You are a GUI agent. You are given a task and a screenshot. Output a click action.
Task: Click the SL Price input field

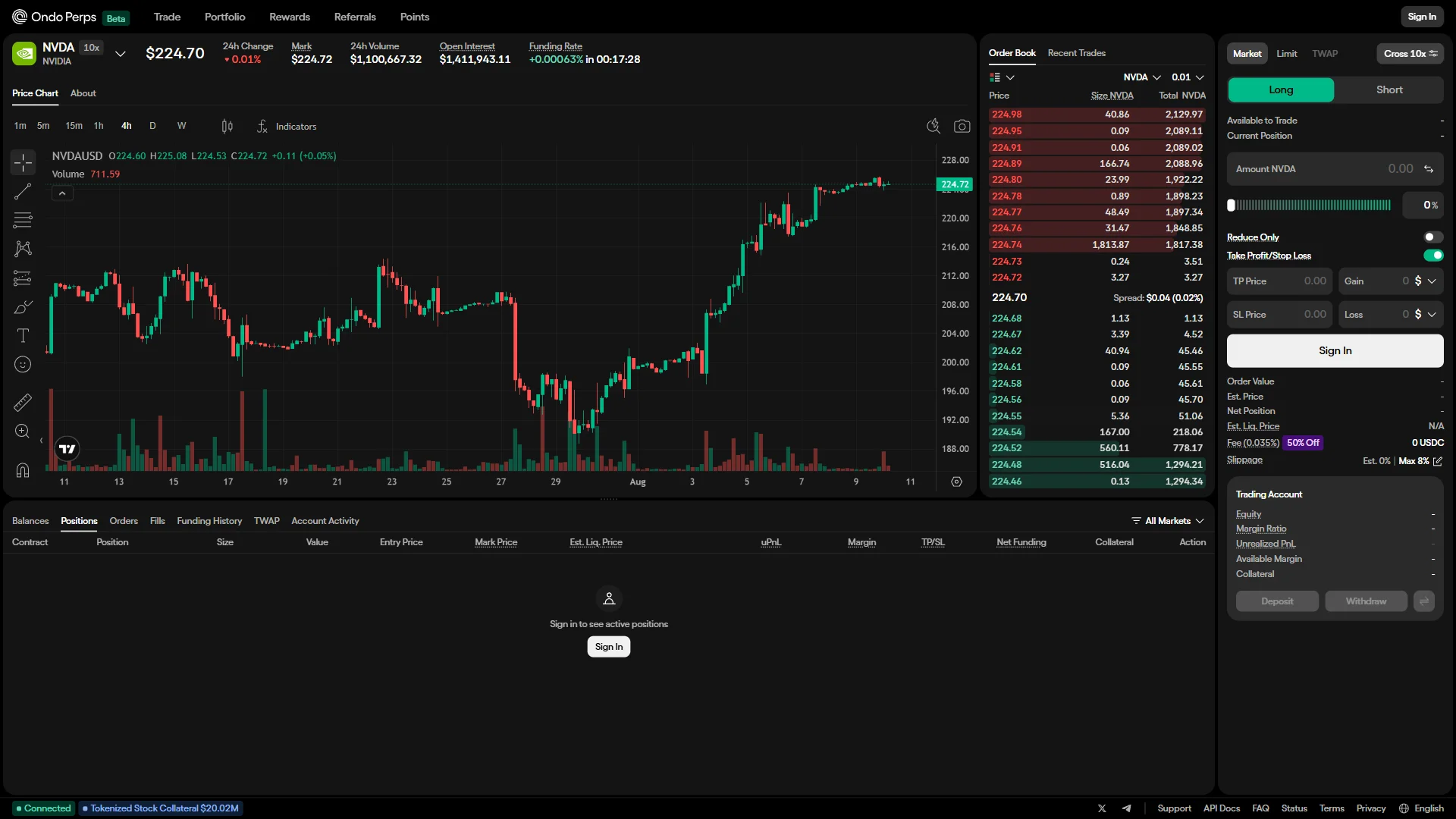click(x=1279, y=315)
